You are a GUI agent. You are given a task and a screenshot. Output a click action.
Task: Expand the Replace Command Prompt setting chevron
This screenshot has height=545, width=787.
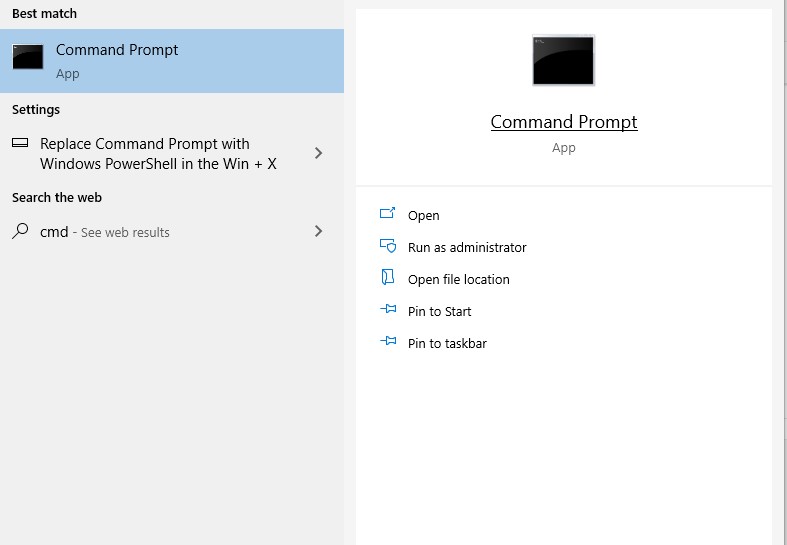(318, 153)
